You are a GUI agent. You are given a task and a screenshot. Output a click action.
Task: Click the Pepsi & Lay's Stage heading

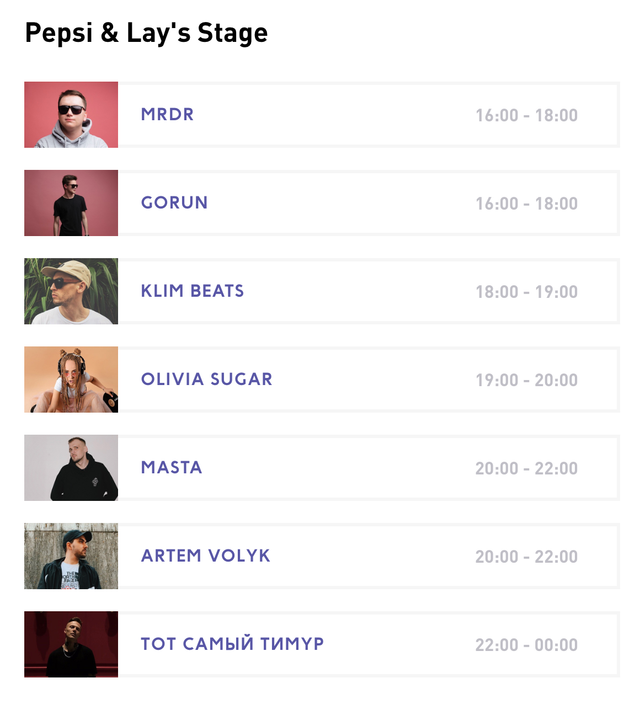(x=146, y=33)
